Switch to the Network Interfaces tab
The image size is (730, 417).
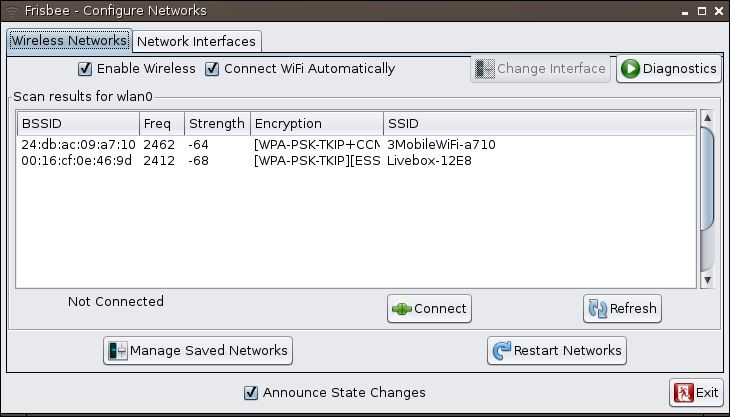click(x=196, y=42)
